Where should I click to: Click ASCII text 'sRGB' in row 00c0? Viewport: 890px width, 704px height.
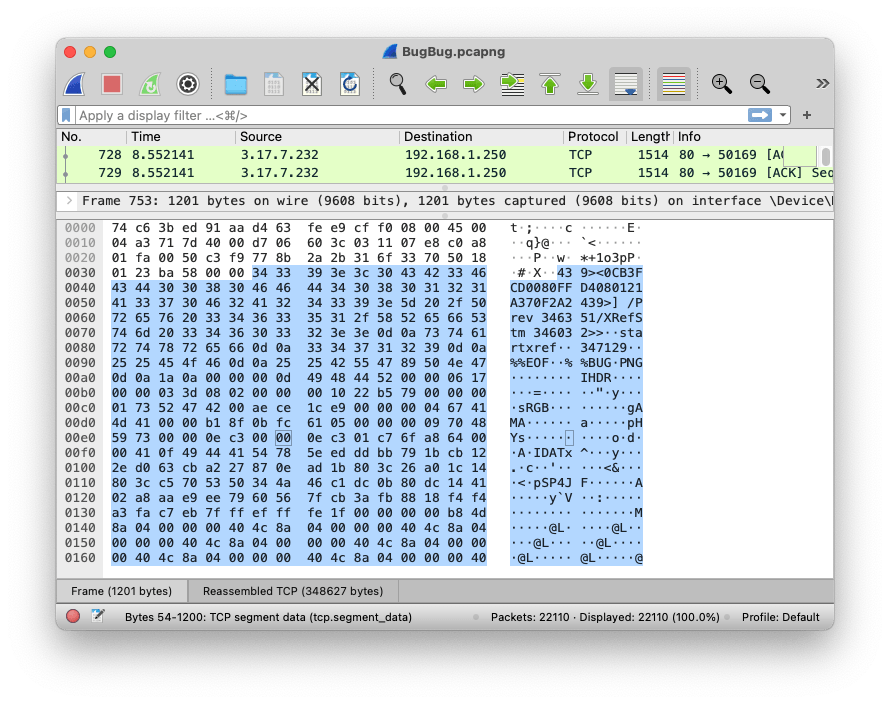click(x=534, y=408)
